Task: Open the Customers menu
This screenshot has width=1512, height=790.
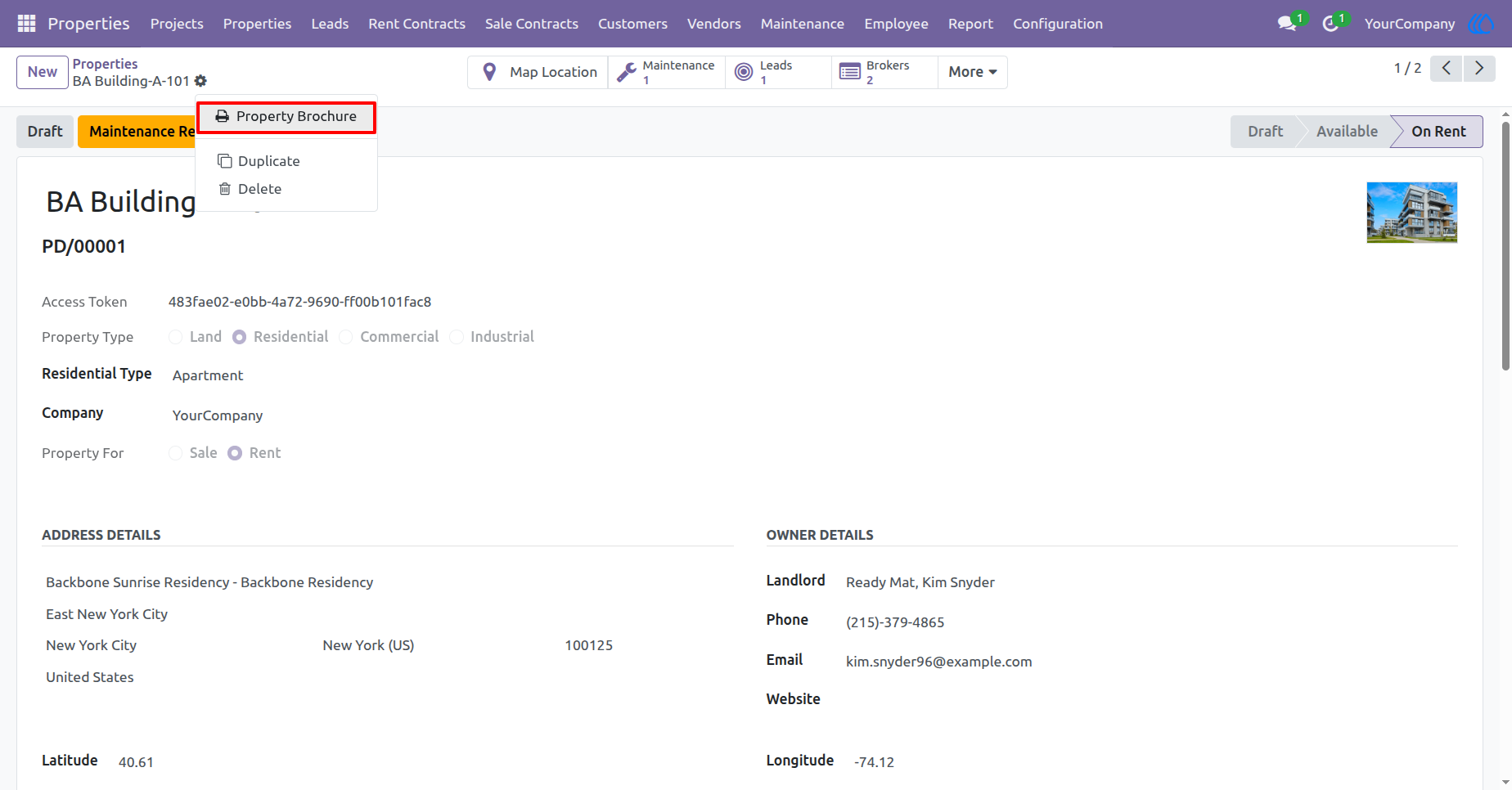Action: coord(632,24)
